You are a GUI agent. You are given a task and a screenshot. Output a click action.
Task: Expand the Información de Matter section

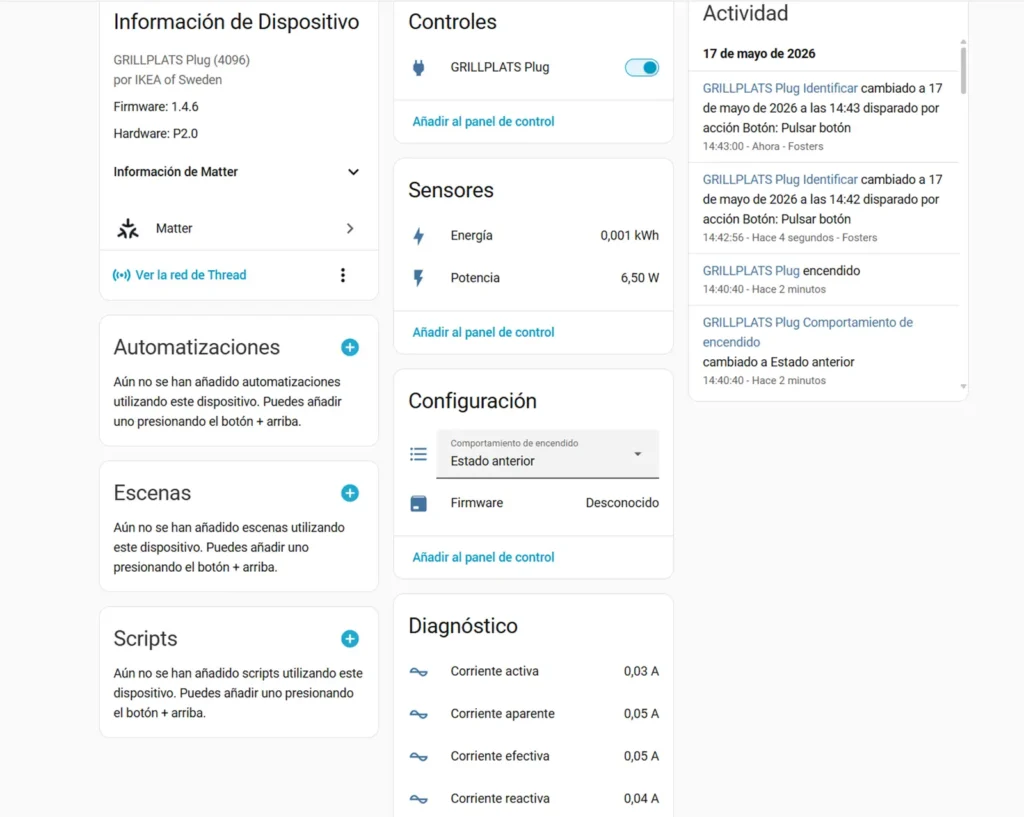tap(236, 172)
